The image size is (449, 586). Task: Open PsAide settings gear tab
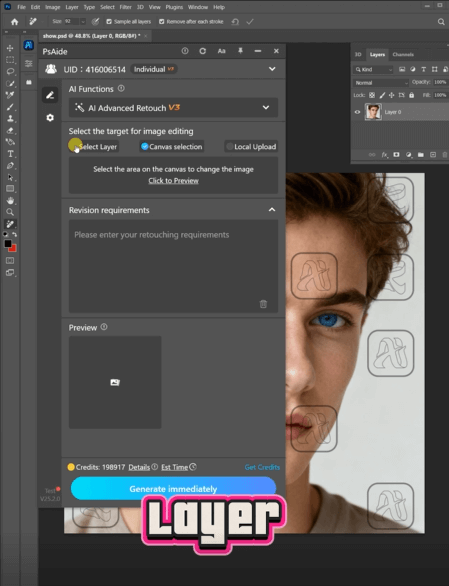point(50,118)
